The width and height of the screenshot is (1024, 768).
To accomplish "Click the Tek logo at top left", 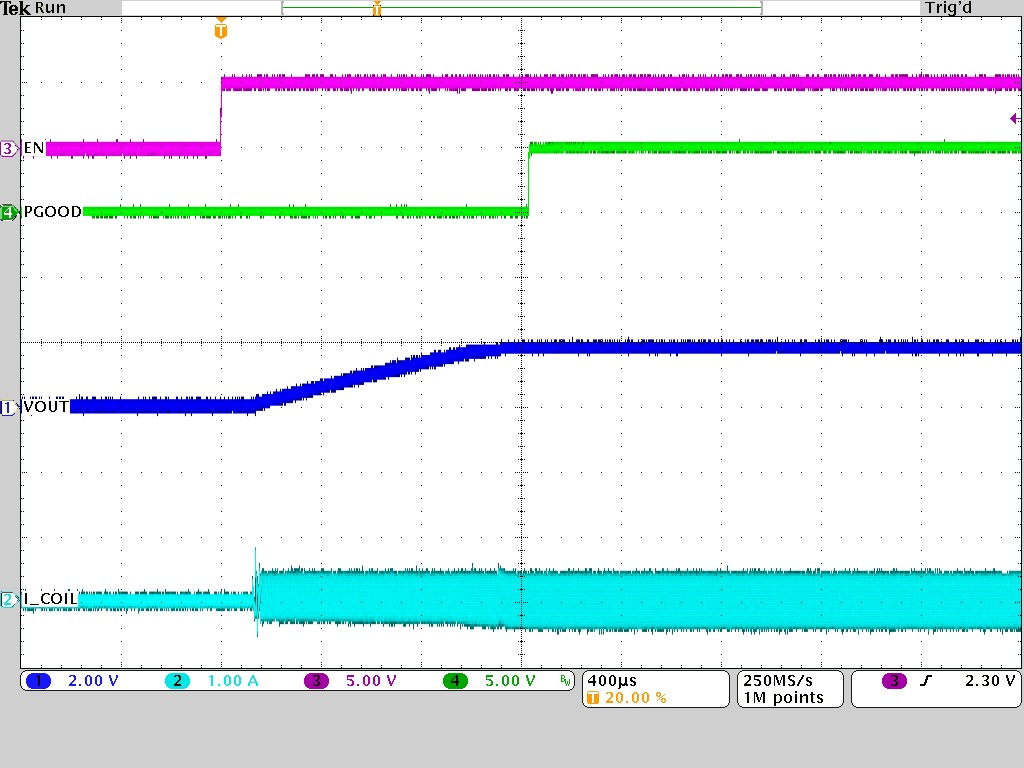I will (x=16, y=8).
